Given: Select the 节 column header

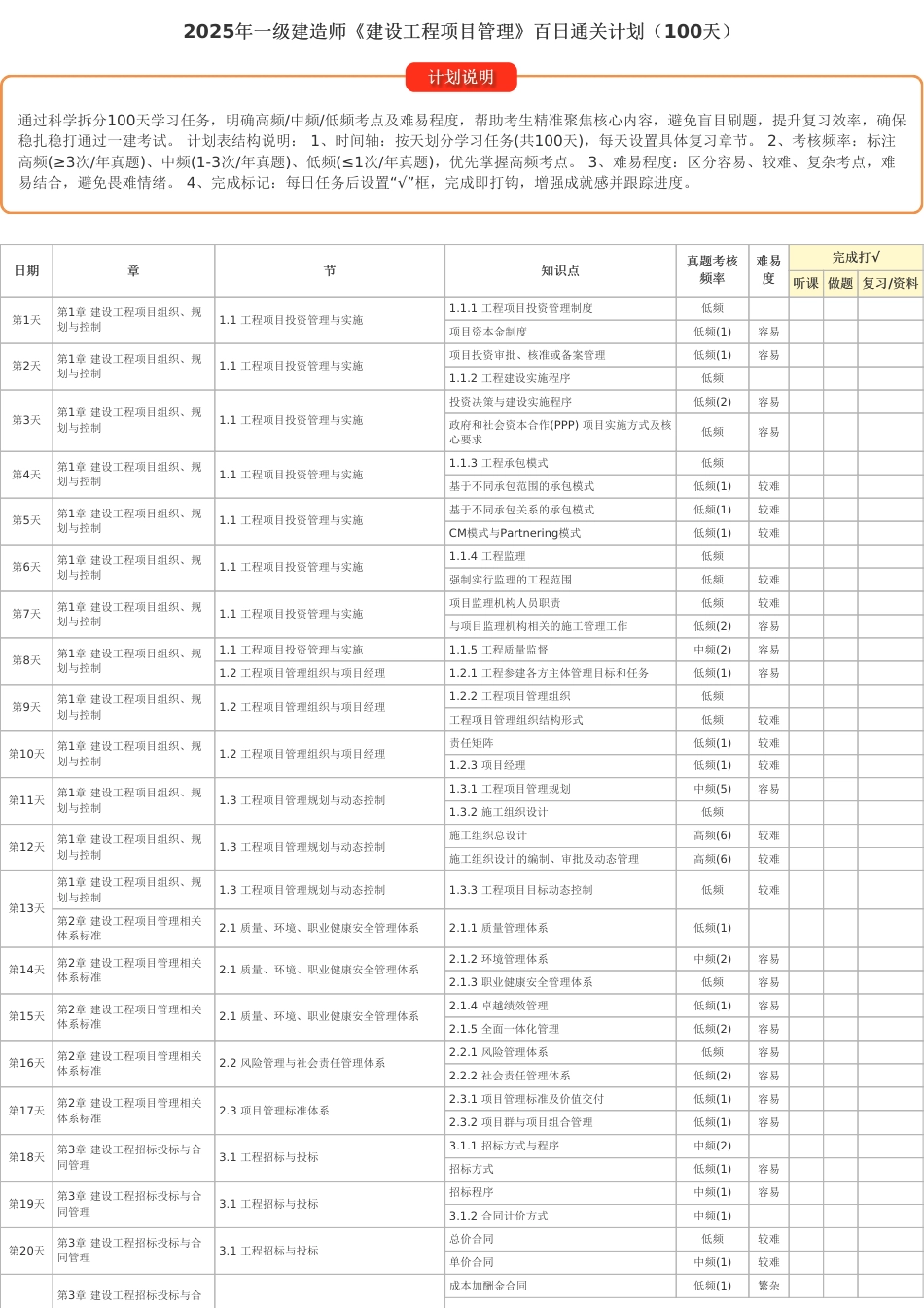Looking at the screenshot, I should click(330, 270).
